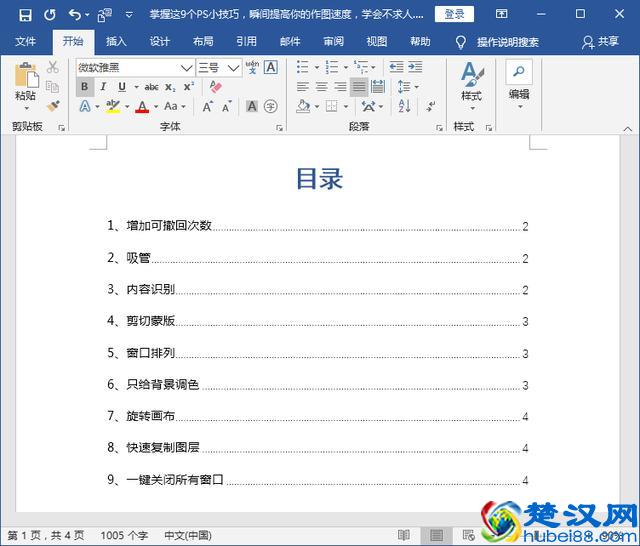This screenshot has width=640, height=546.
Task: Toggle character shading A button
Action: tap(252, 107)
